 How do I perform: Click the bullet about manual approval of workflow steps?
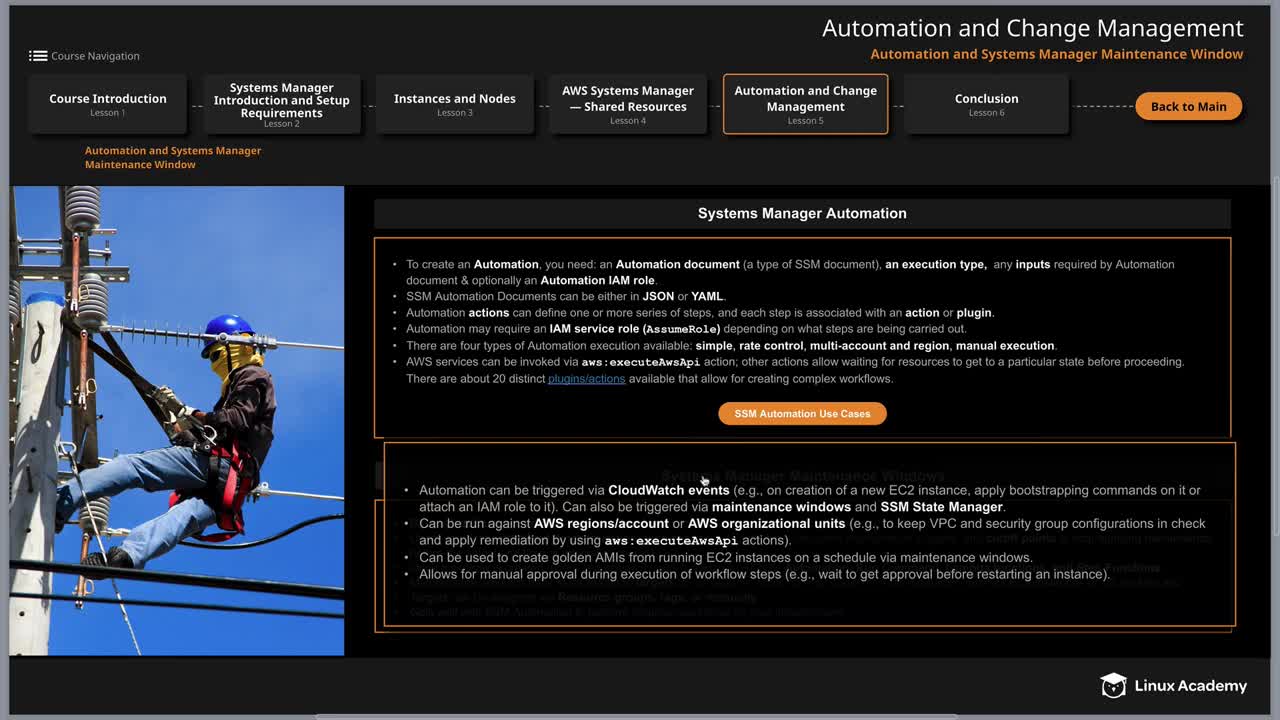[764, 574]
